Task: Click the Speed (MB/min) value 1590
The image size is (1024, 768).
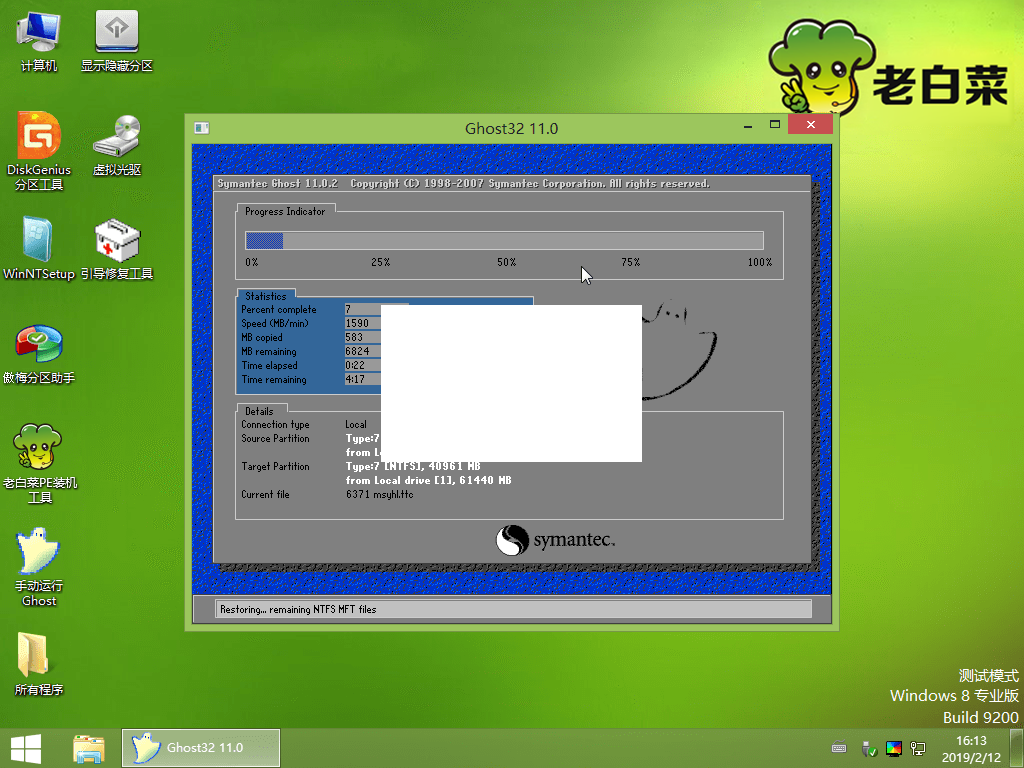Action: pos(357,323)
